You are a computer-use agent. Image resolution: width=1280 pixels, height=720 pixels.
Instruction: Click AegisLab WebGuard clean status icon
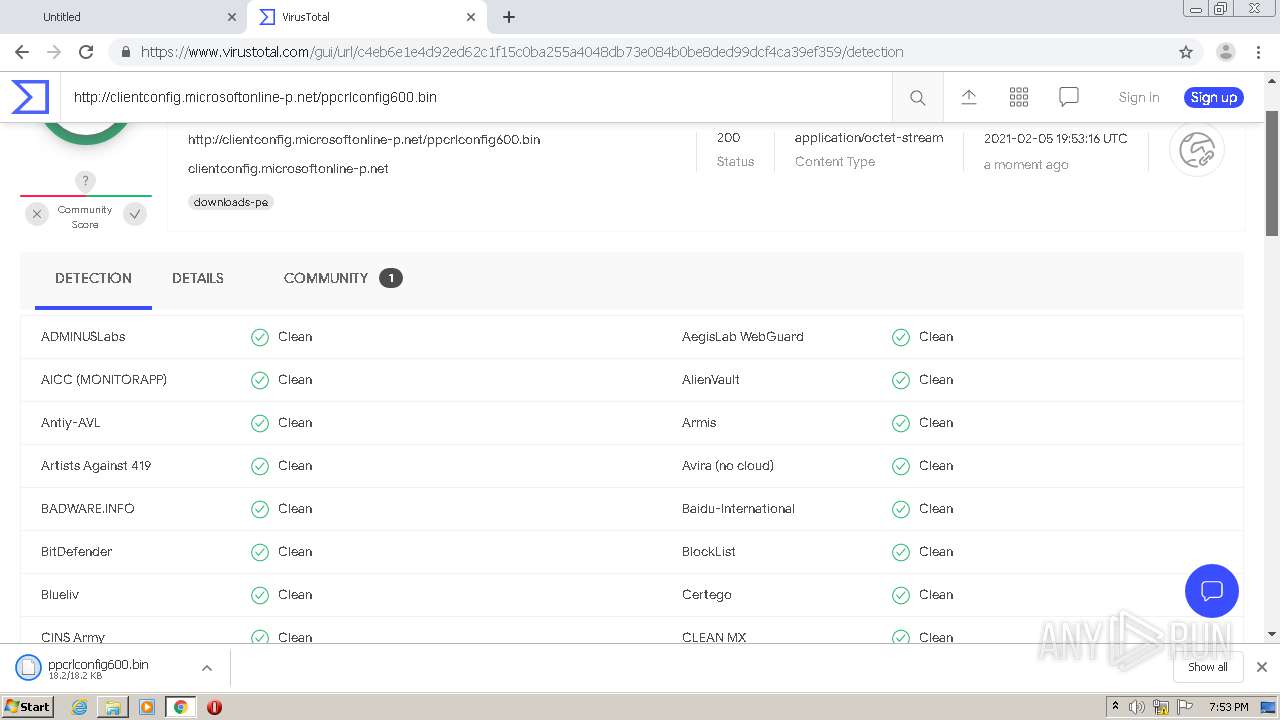tap(901, 337)
